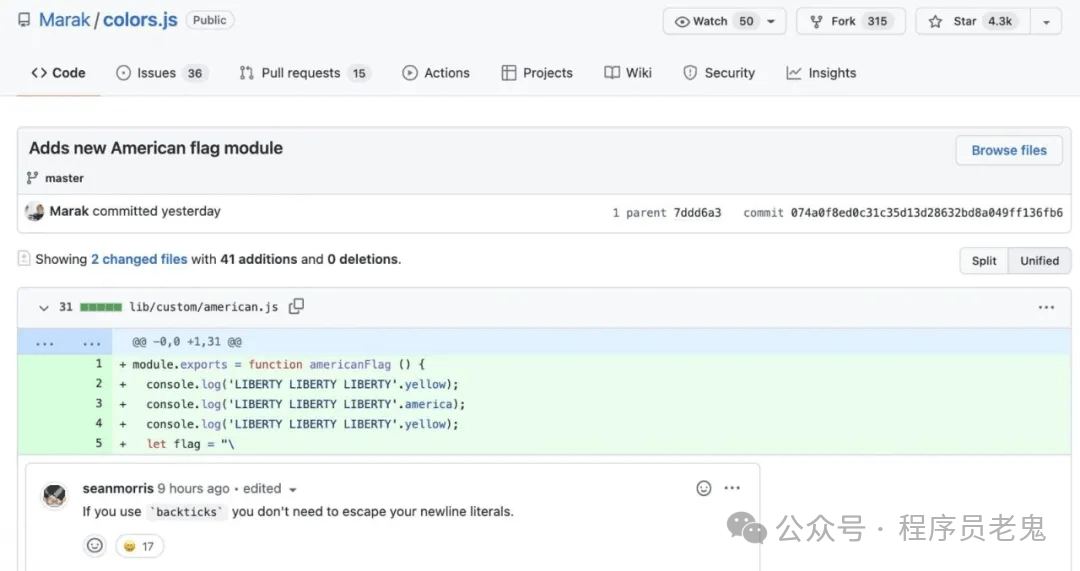This screenshot has height=571, width=1080.
Task: Fork the repository with the Fork button
Action: (851, 21)
